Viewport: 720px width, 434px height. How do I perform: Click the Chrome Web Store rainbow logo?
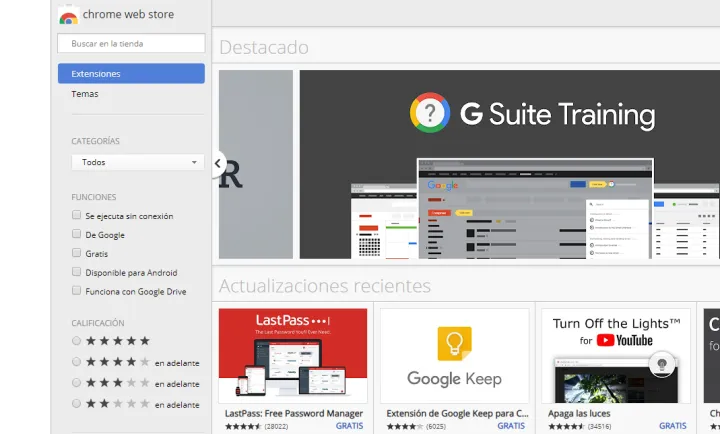69,16
